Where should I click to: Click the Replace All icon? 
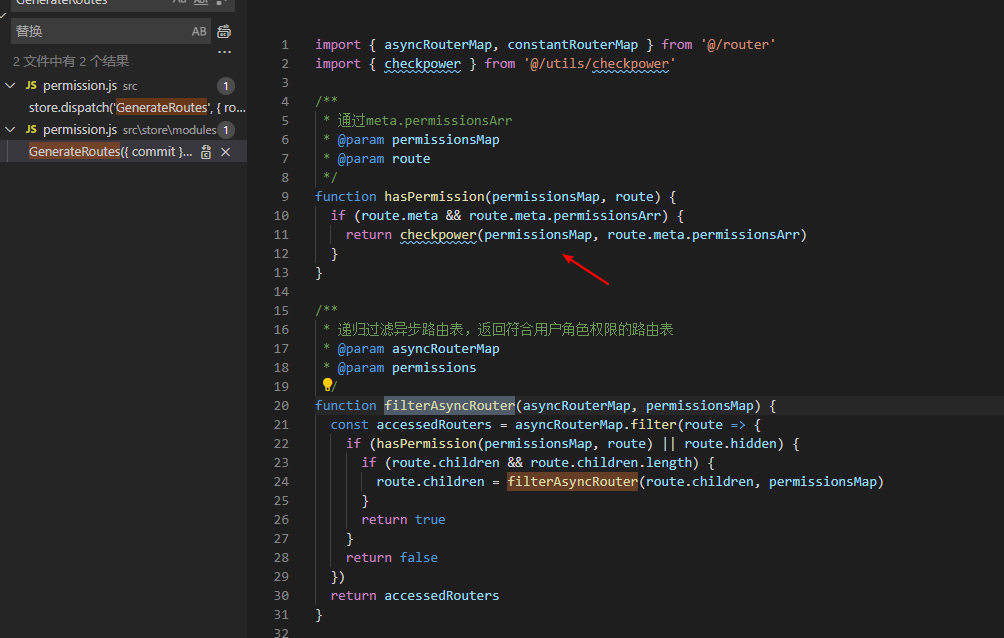point(224,32)
